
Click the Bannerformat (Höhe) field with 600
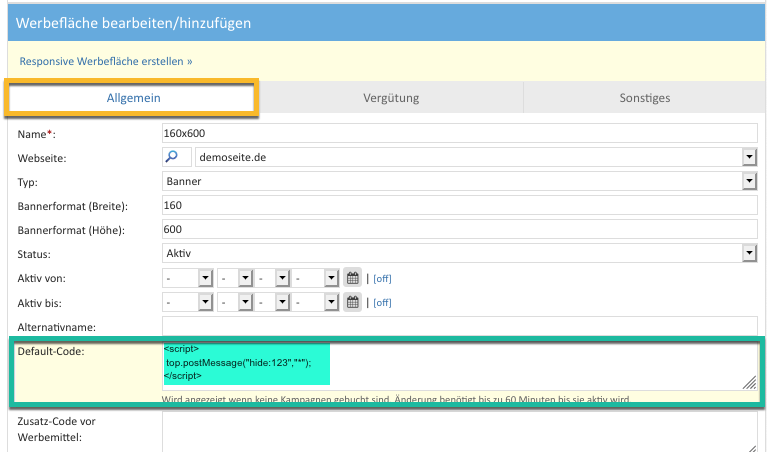coord(460,229)
